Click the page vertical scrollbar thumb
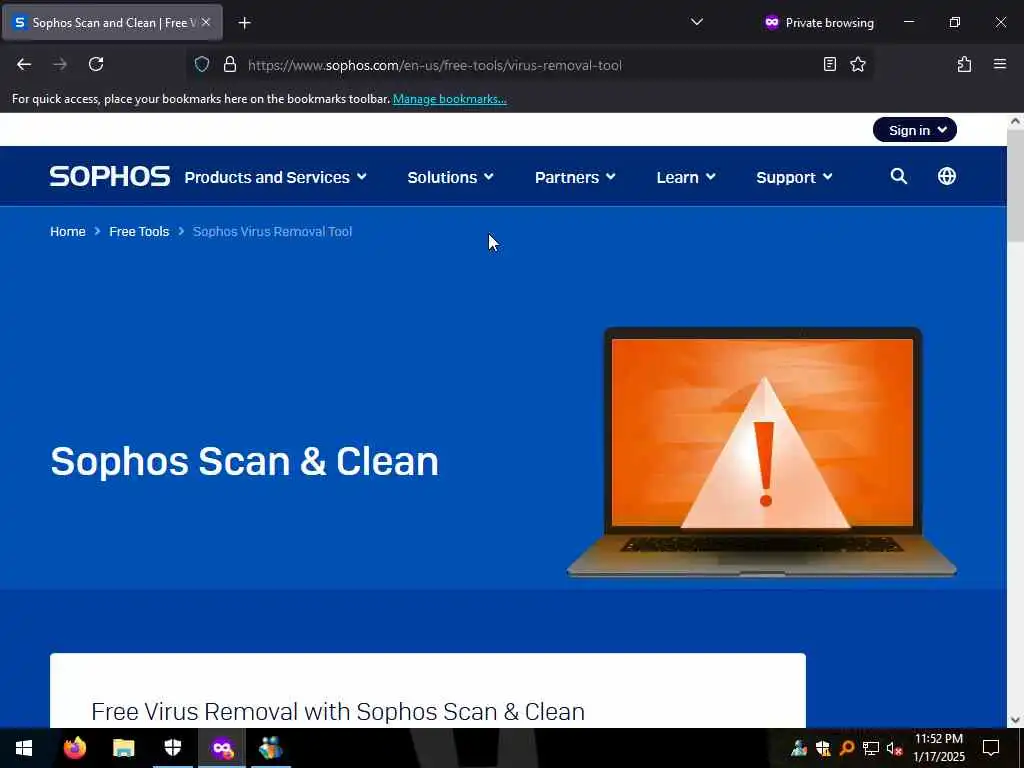This screenshot has width=1024, height=768. point(1015,186)
